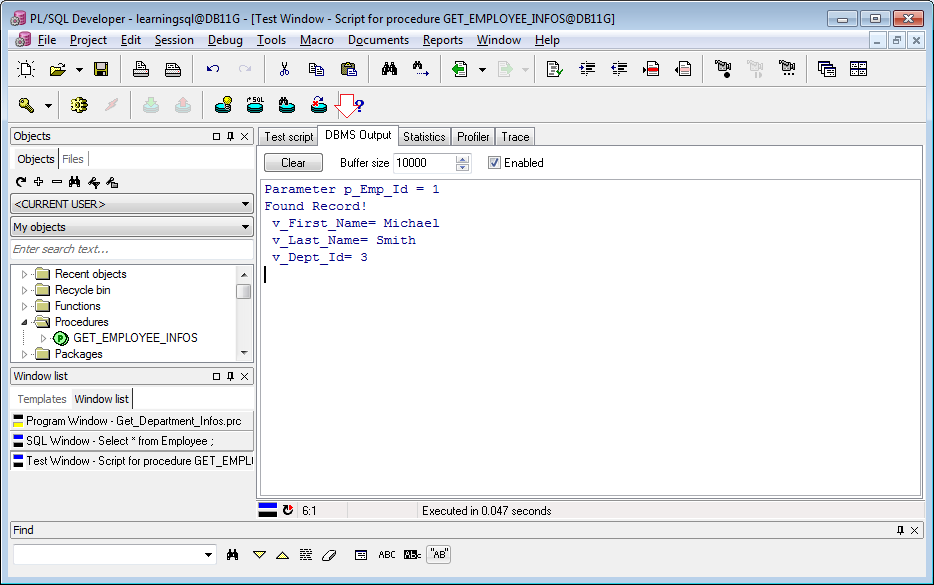Click the Refresh objects icon
This screenshot has width=934, height=585.
21,182
